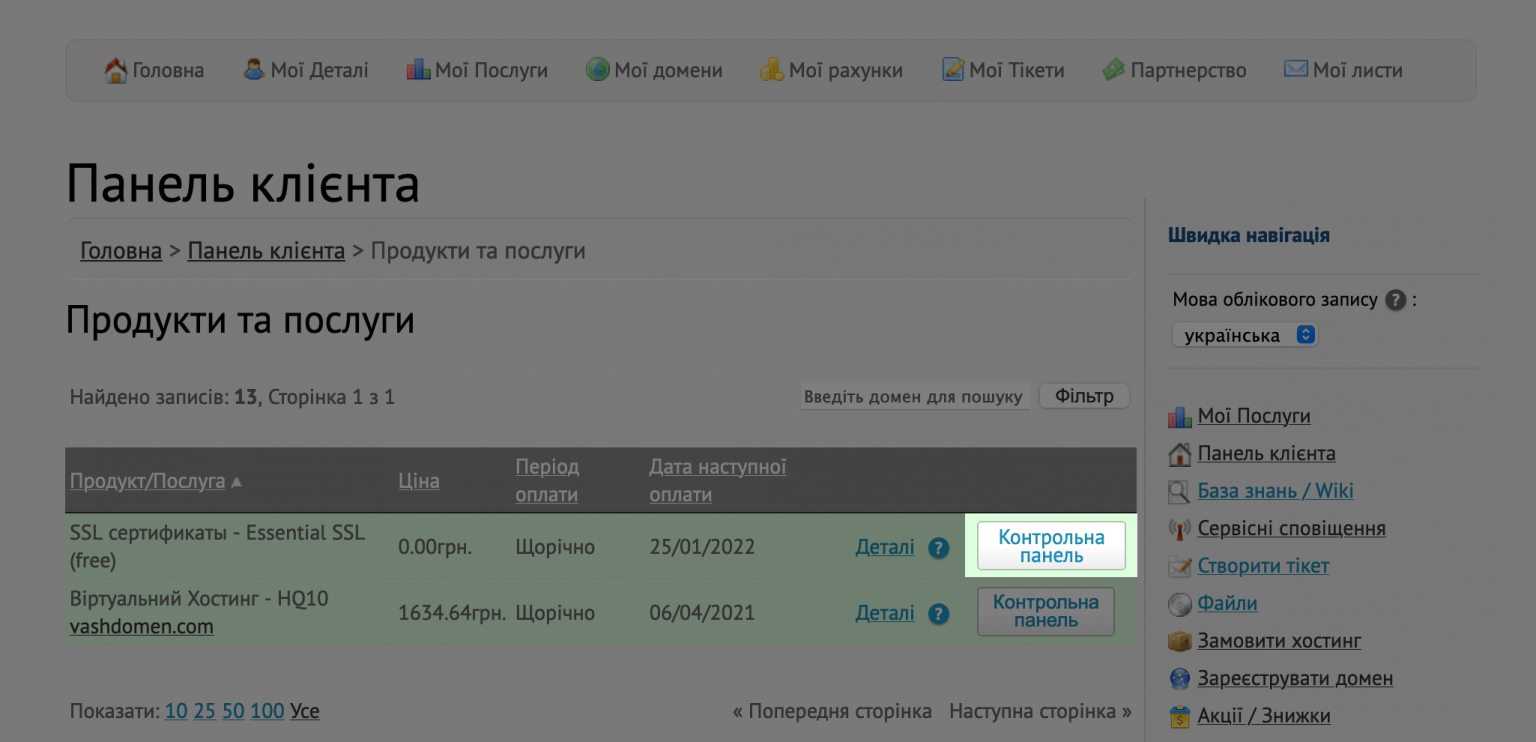This screenshot has height=742, width=1536.
Task: Select the pencil icon beside Створити тікет
Action: pos(1180,565)
